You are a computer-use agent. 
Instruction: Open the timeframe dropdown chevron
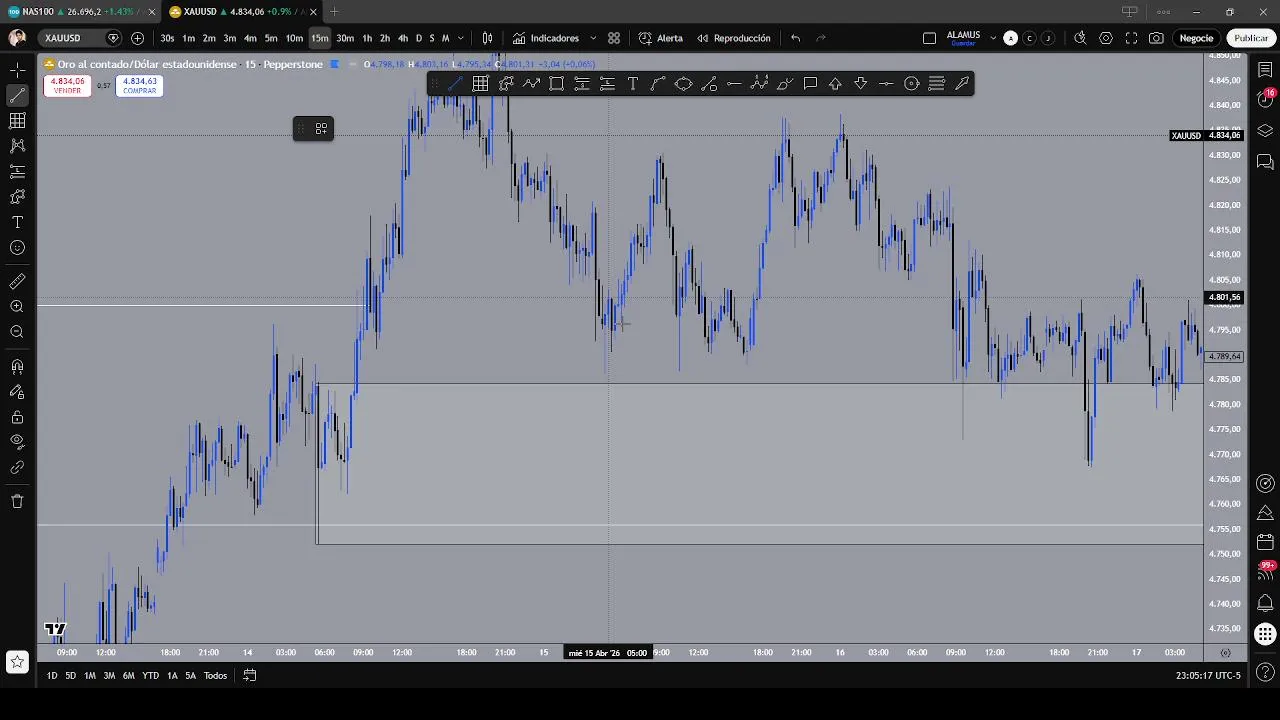[461, 38]
